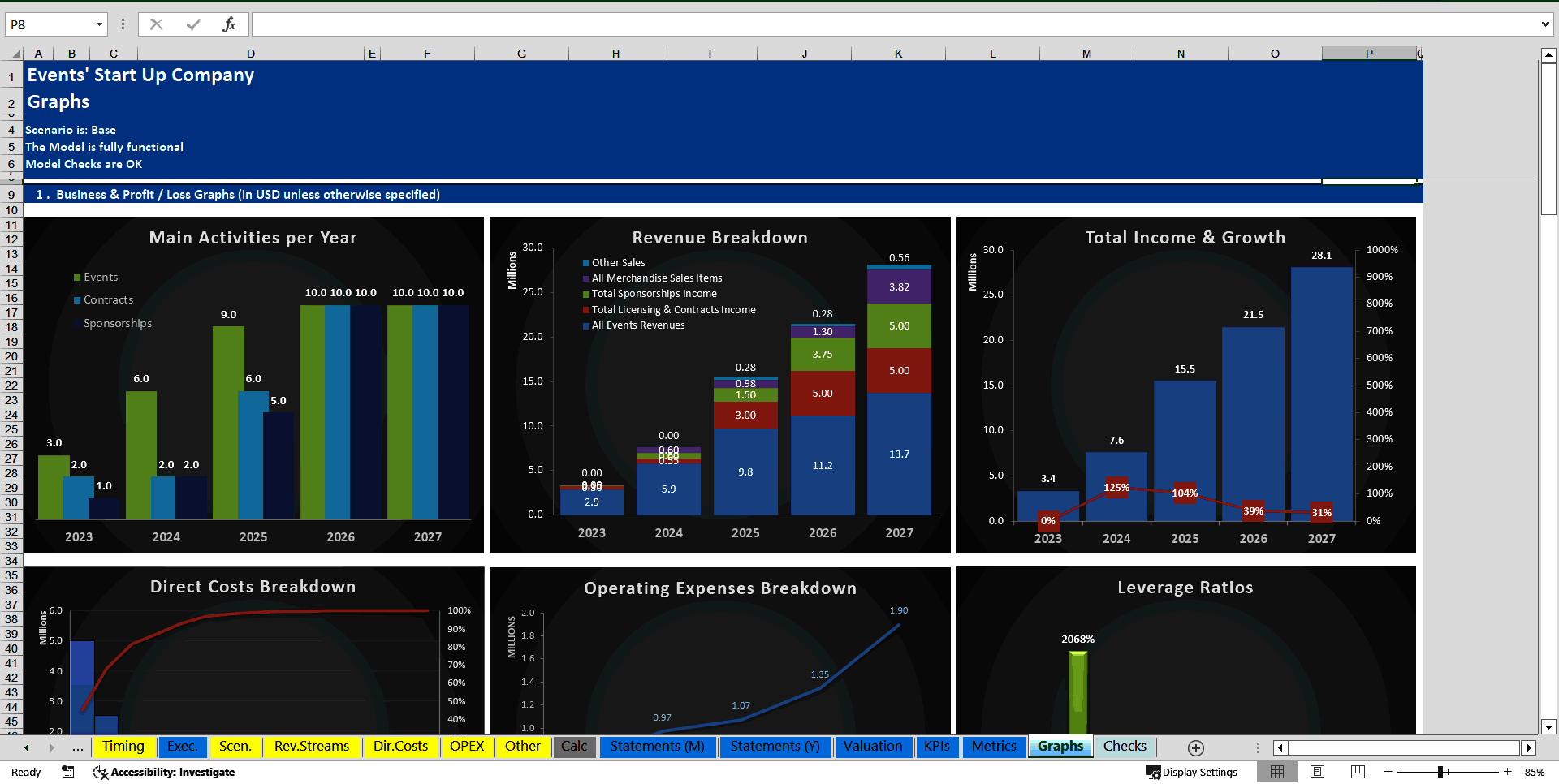Open the OPEX sheet tab
Image resolution: width=1559 pixels, height=784 pixels.
467,747
